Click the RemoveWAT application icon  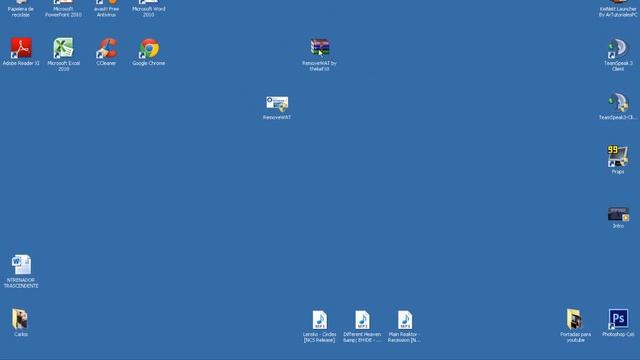pos(277,103)
